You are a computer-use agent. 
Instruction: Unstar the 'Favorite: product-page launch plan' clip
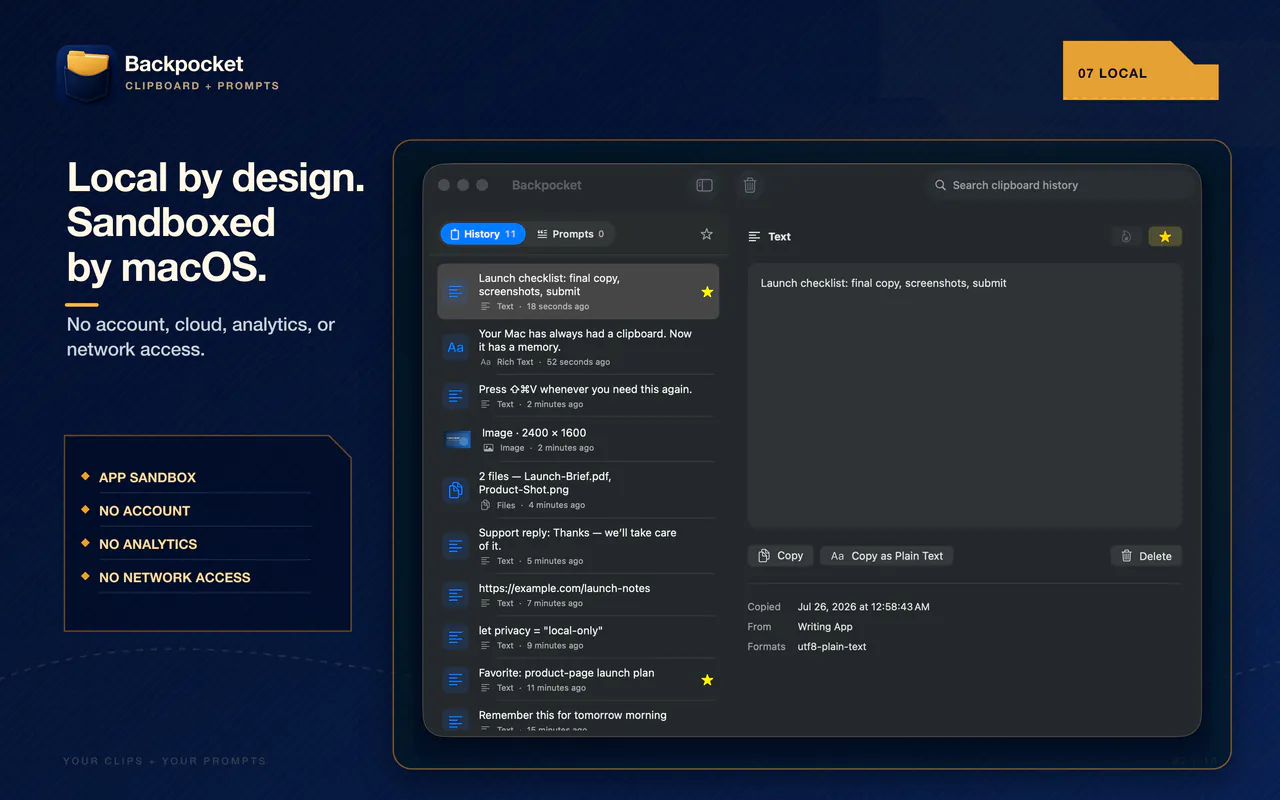[x=707, y=680]
